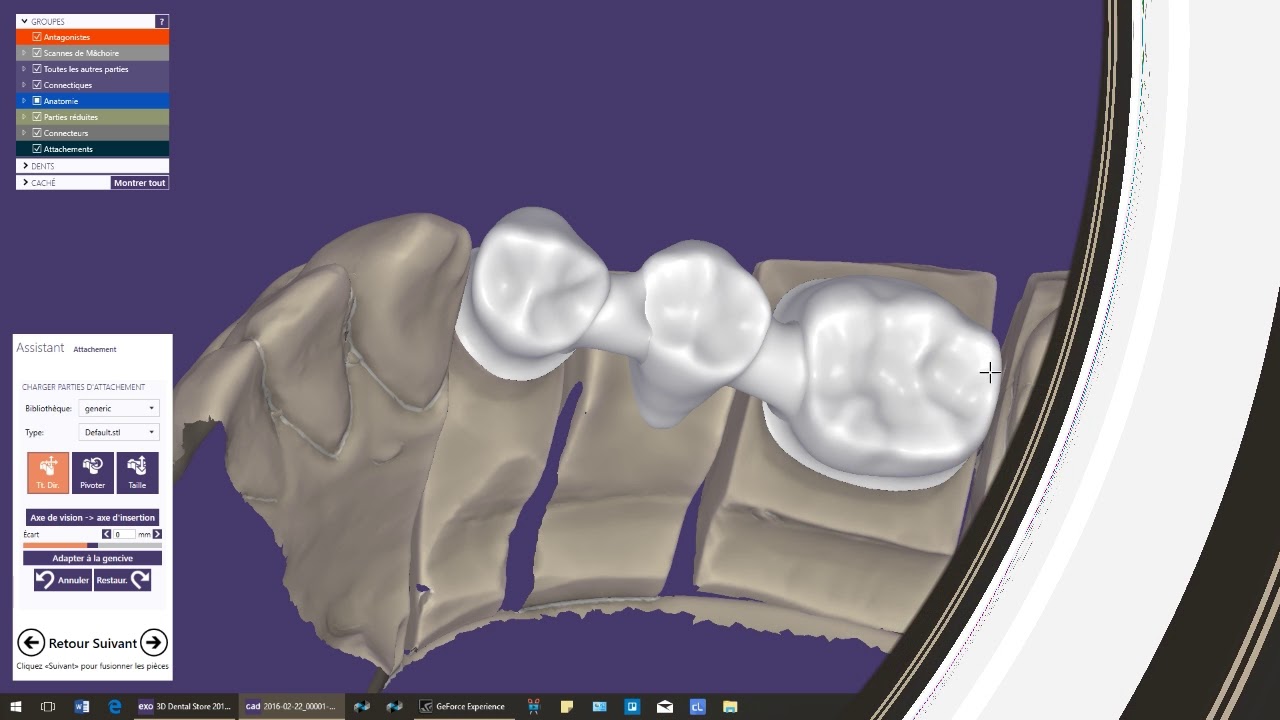Open GeForce Experience from taskbar

(x=463, y=706)
